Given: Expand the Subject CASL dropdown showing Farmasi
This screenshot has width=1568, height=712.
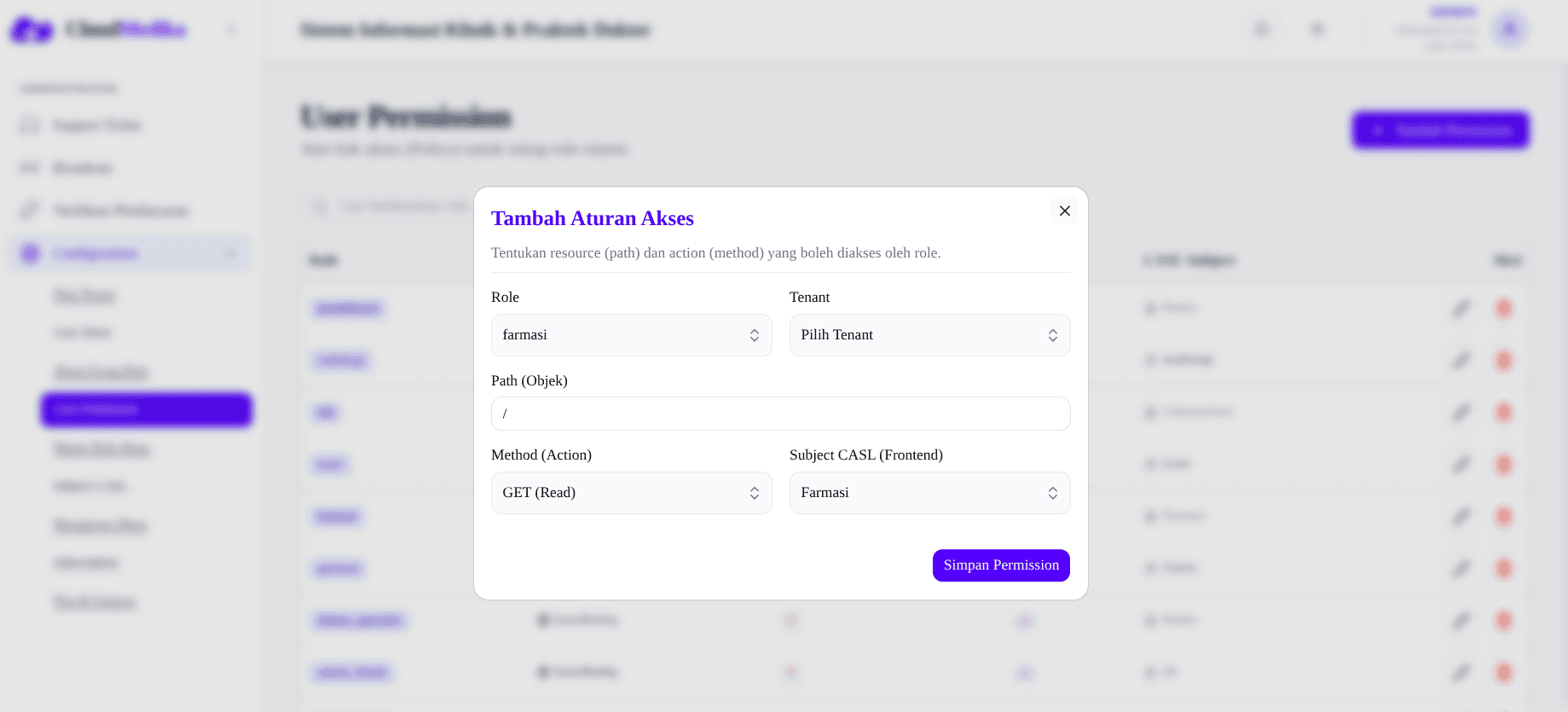Looking at the screenshot, I should click(929, 493).
